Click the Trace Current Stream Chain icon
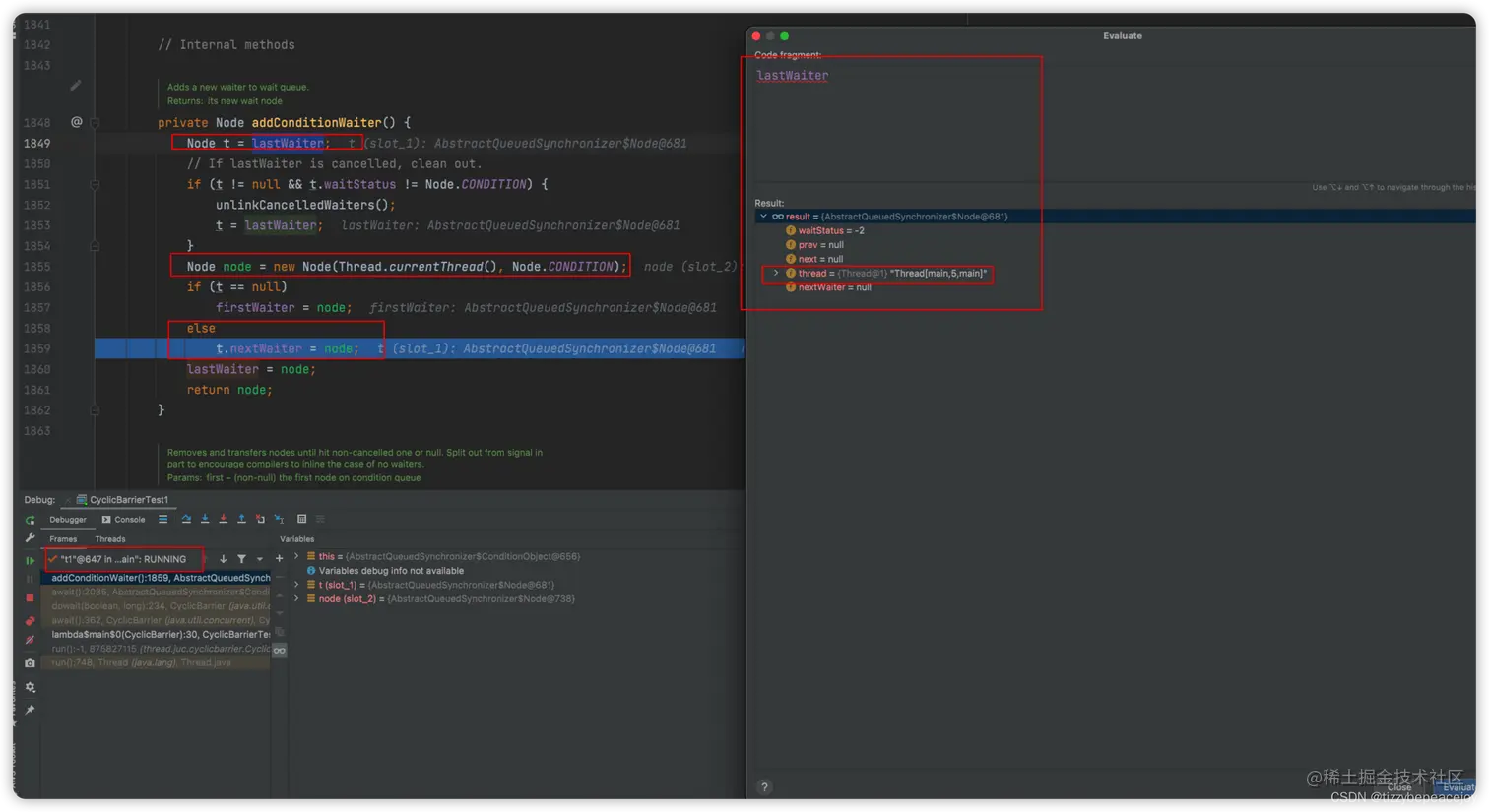 pyautogui.click(x=320, y=519)
